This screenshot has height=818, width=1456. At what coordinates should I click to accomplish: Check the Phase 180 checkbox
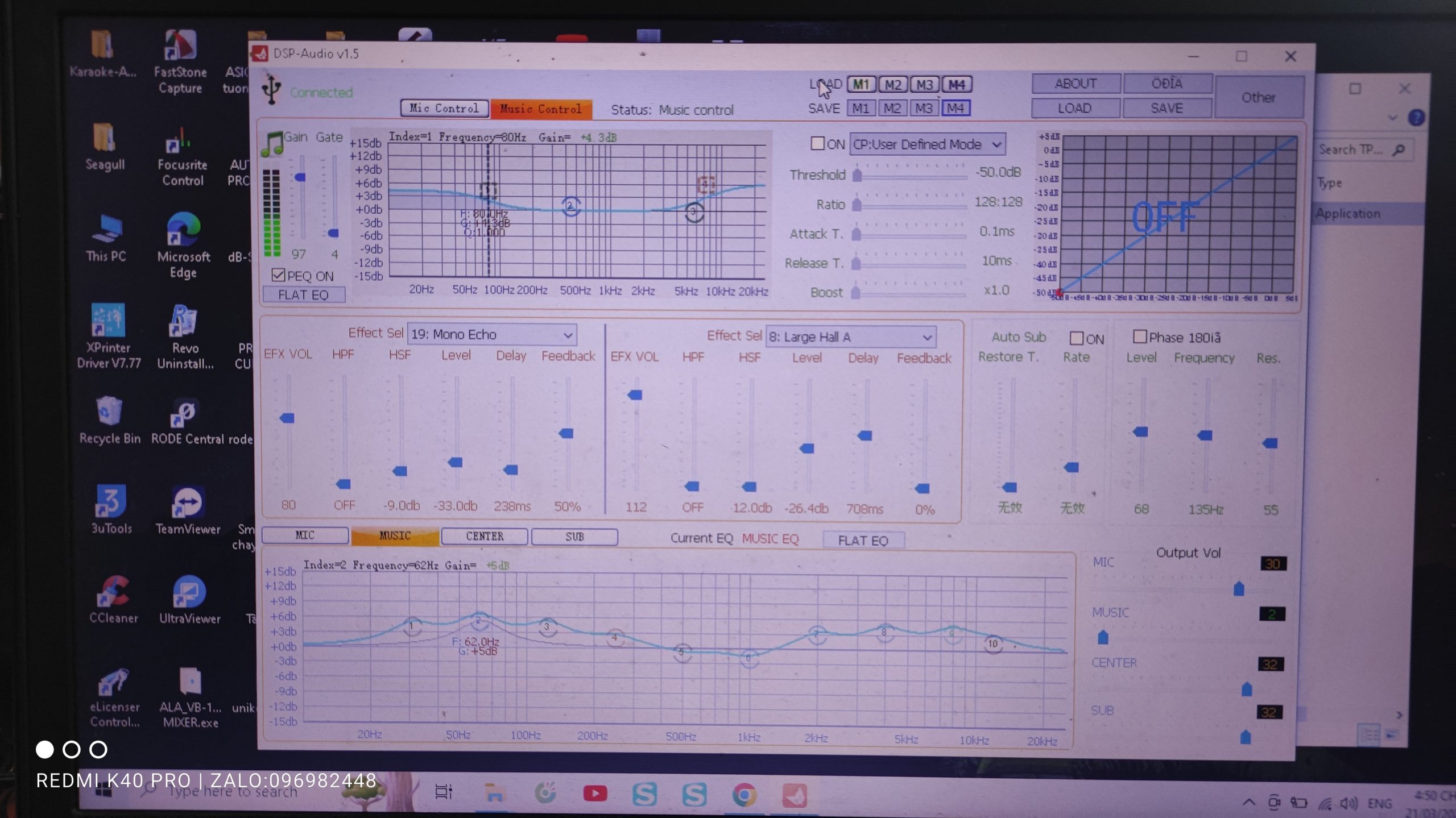point(1139,337)
